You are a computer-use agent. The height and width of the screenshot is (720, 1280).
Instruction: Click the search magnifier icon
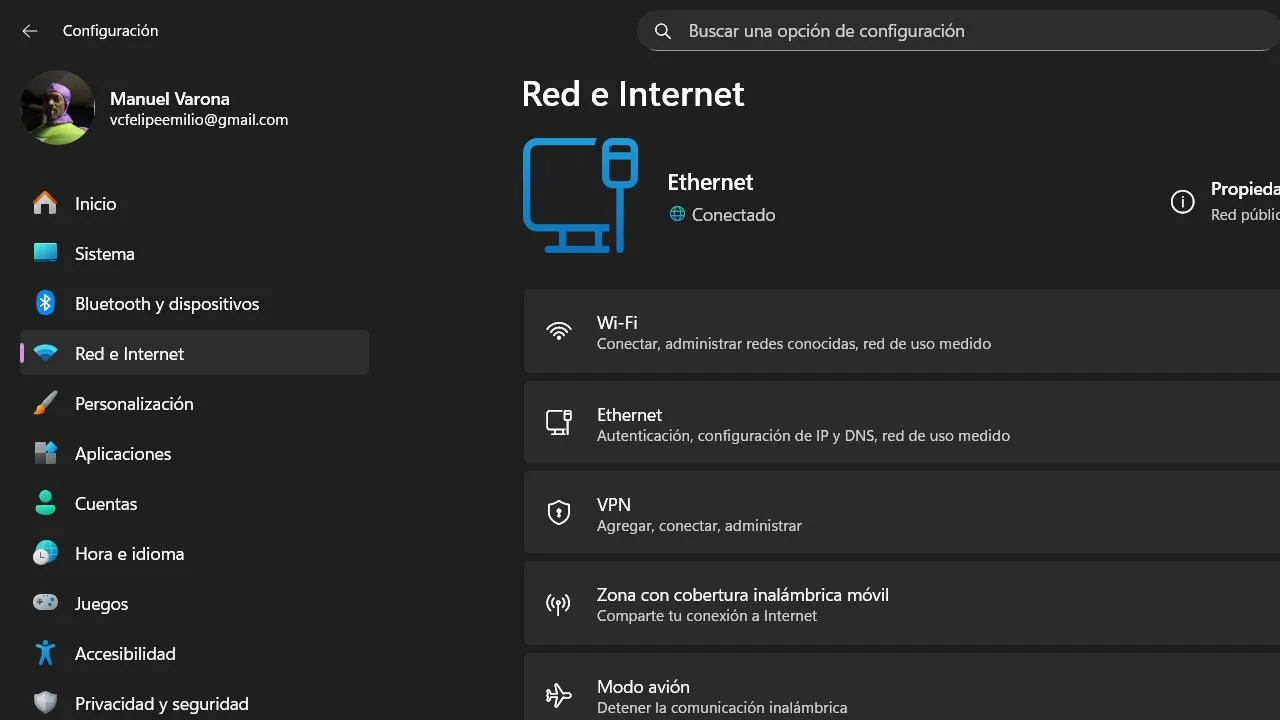pyautogui.click(x=662, y=31)
